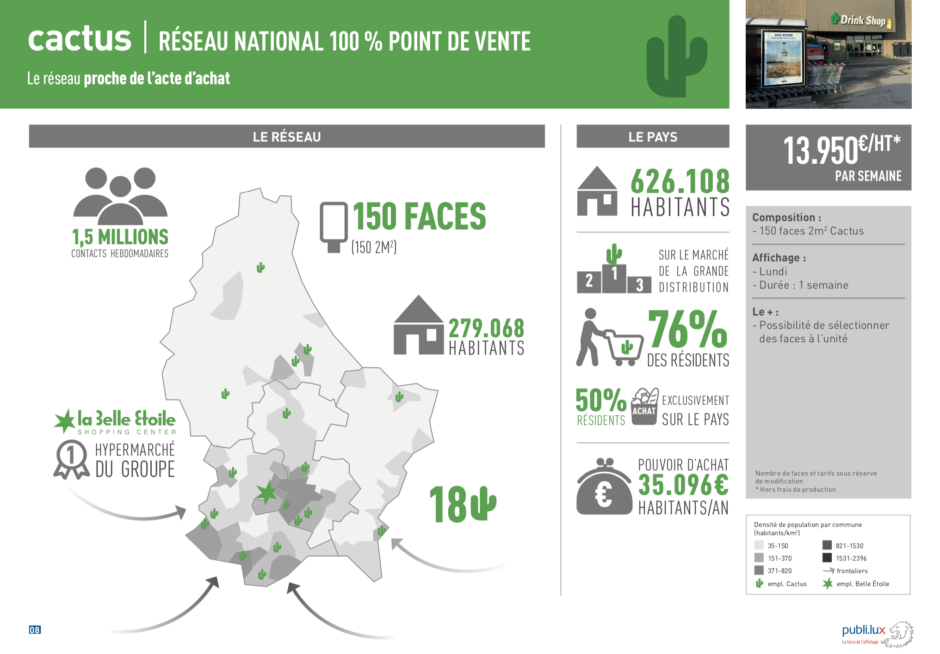This screenshot has height=654, width=940.
Task: Click the HYPERMARCHÉ DU GROUPE text
Action: pyautogui.click(x=135, y=460)
